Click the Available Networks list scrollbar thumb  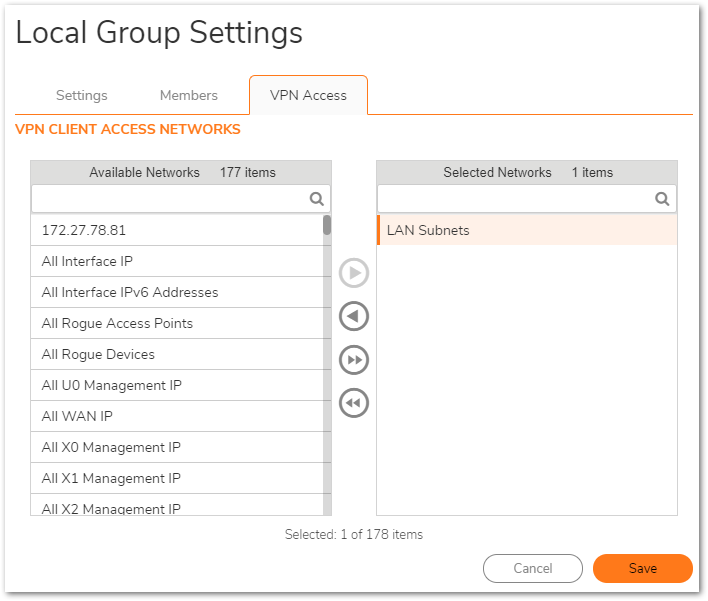click(x=327, y=225)
